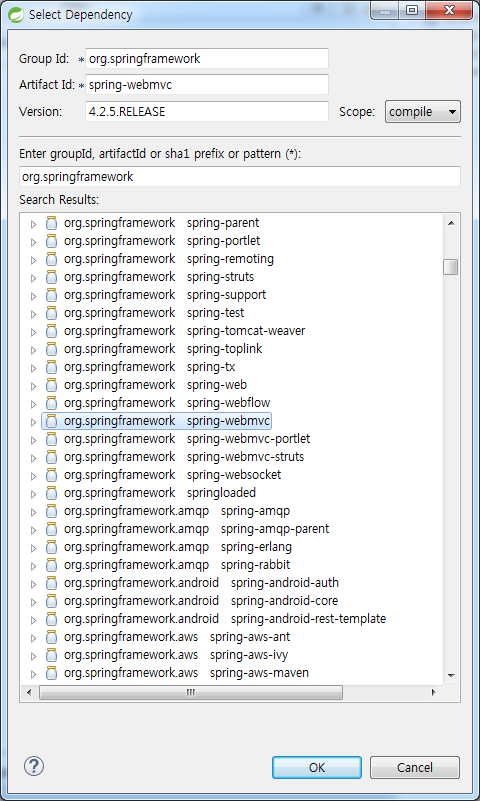Click the horizontal scrollbar thumb
The image size is (480, 801).
coord(191,692)
